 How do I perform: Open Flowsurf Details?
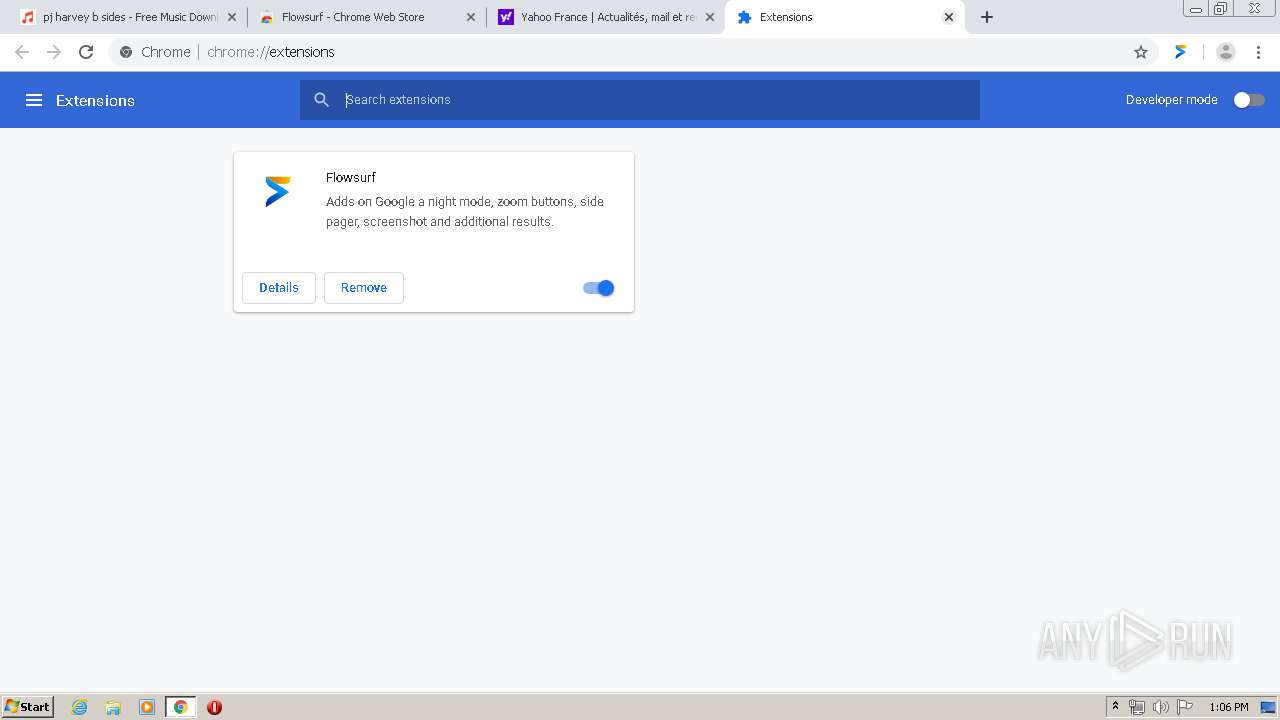click(x=279, y=288)
